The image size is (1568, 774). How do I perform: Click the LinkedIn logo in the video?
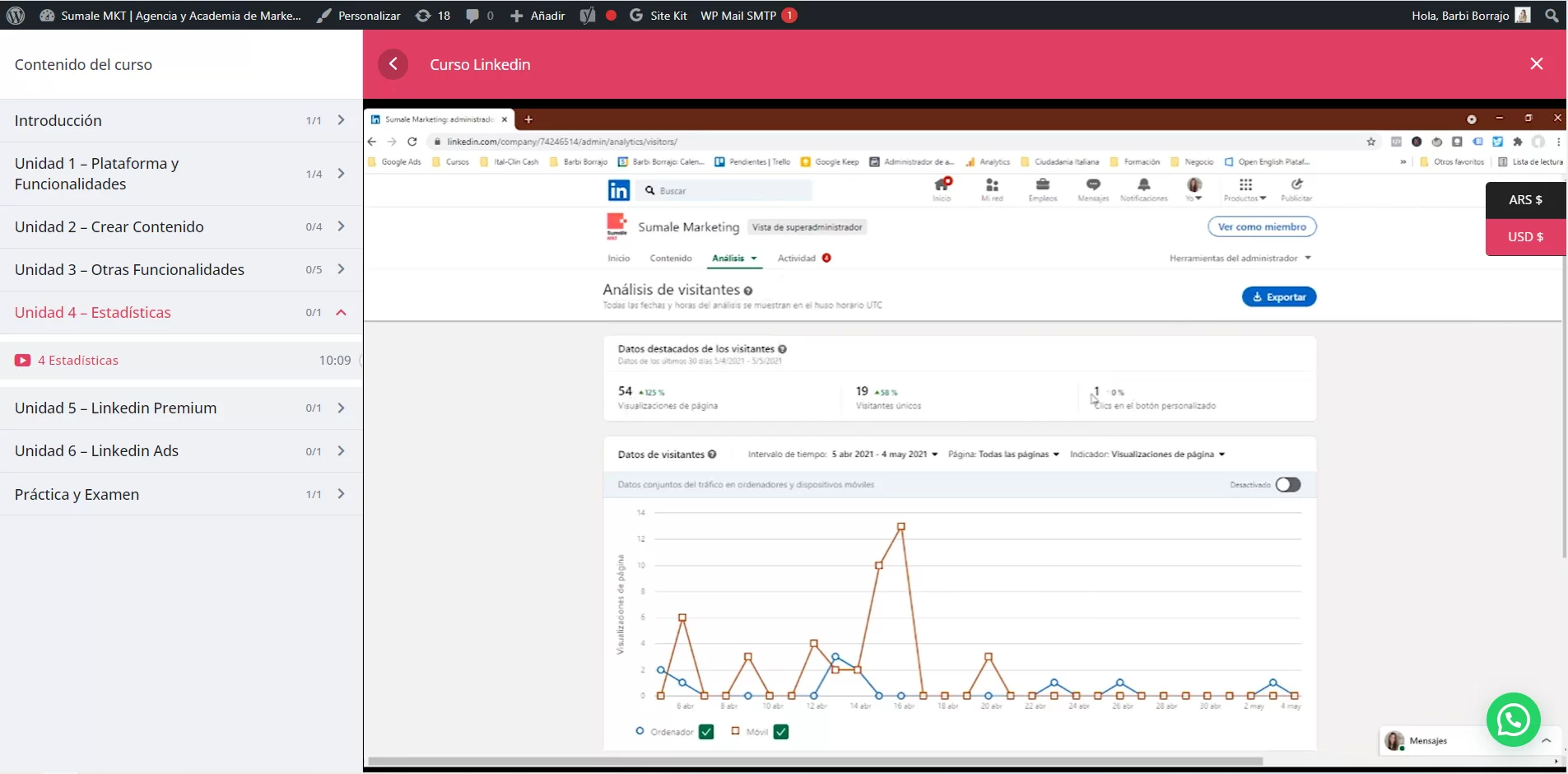point(618,190)
